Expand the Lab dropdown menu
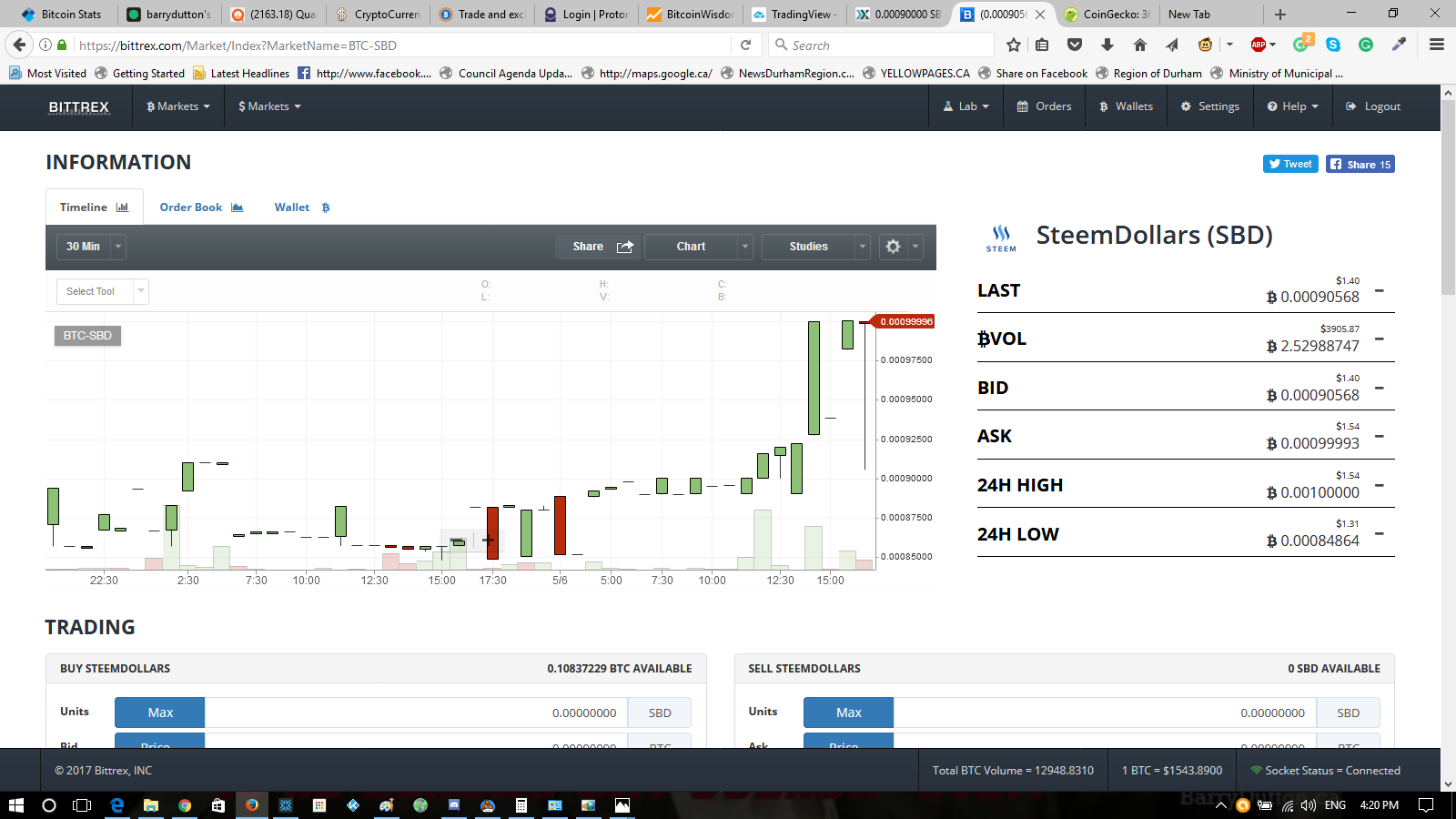This screenshot has width=1456, height=819. point(966,106)
